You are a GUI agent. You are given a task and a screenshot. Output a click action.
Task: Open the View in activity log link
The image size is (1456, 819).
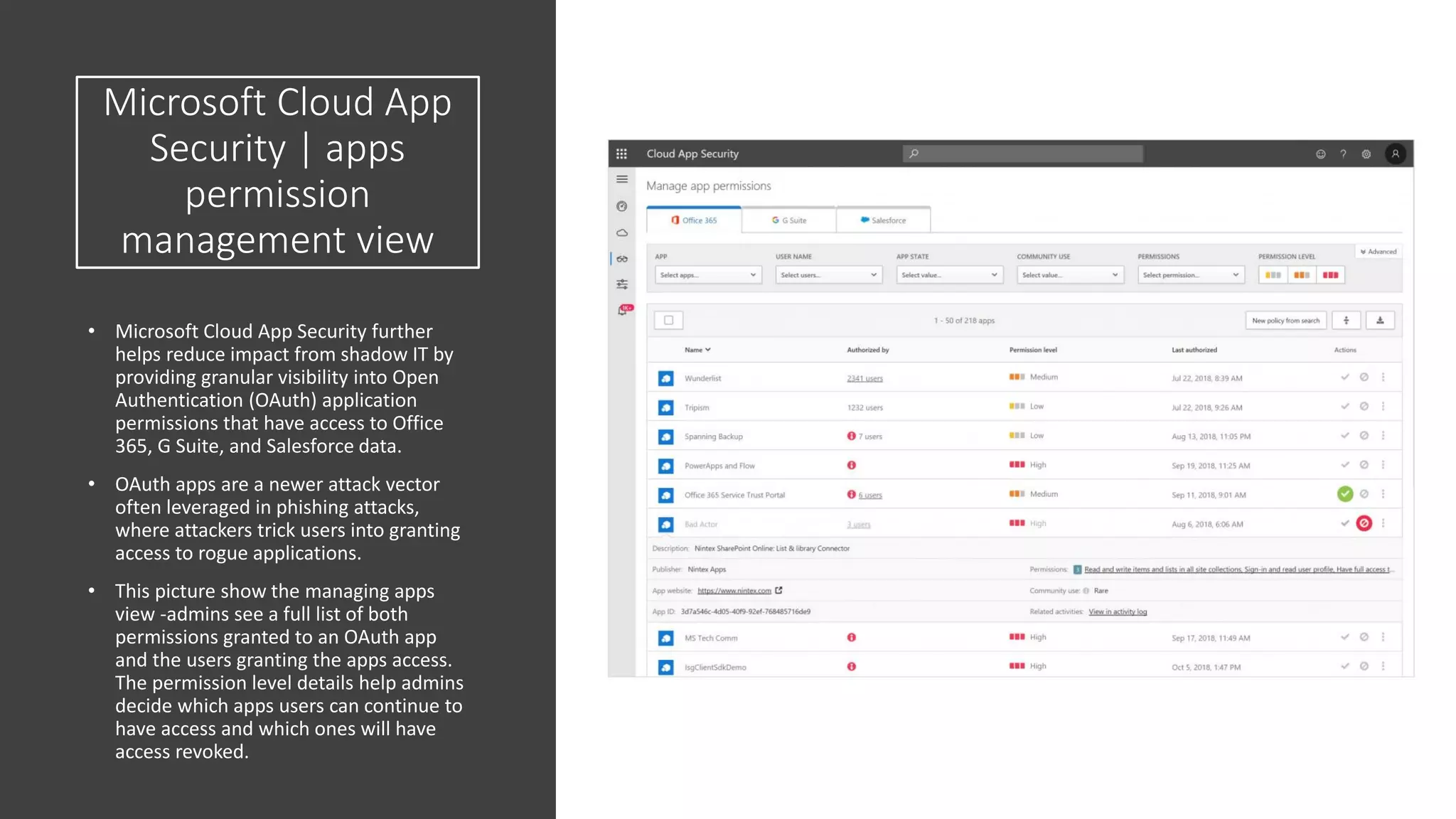click(1117, 612)
